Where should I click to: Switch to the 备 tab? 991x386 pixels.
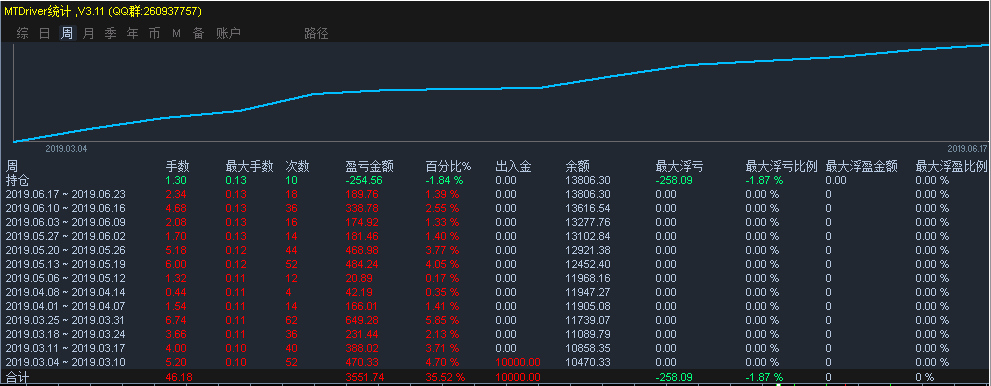tap(198, 33)
